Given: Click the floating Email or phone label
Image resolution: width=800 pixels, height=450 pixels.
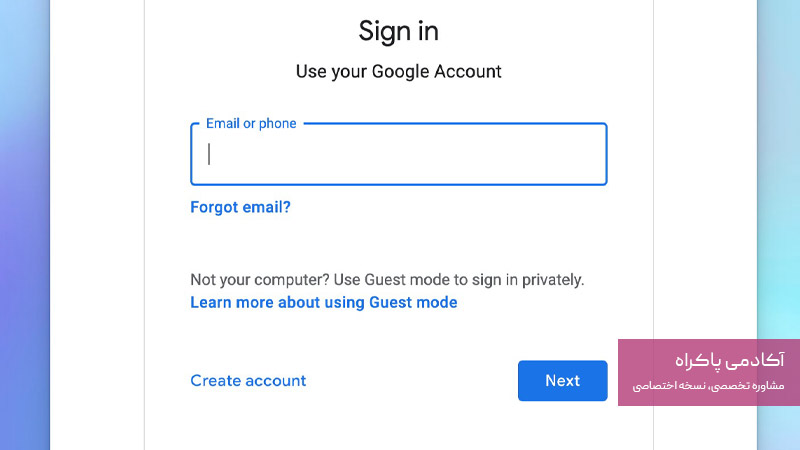Looking at the screenshot, I should [x=251, y=124].
